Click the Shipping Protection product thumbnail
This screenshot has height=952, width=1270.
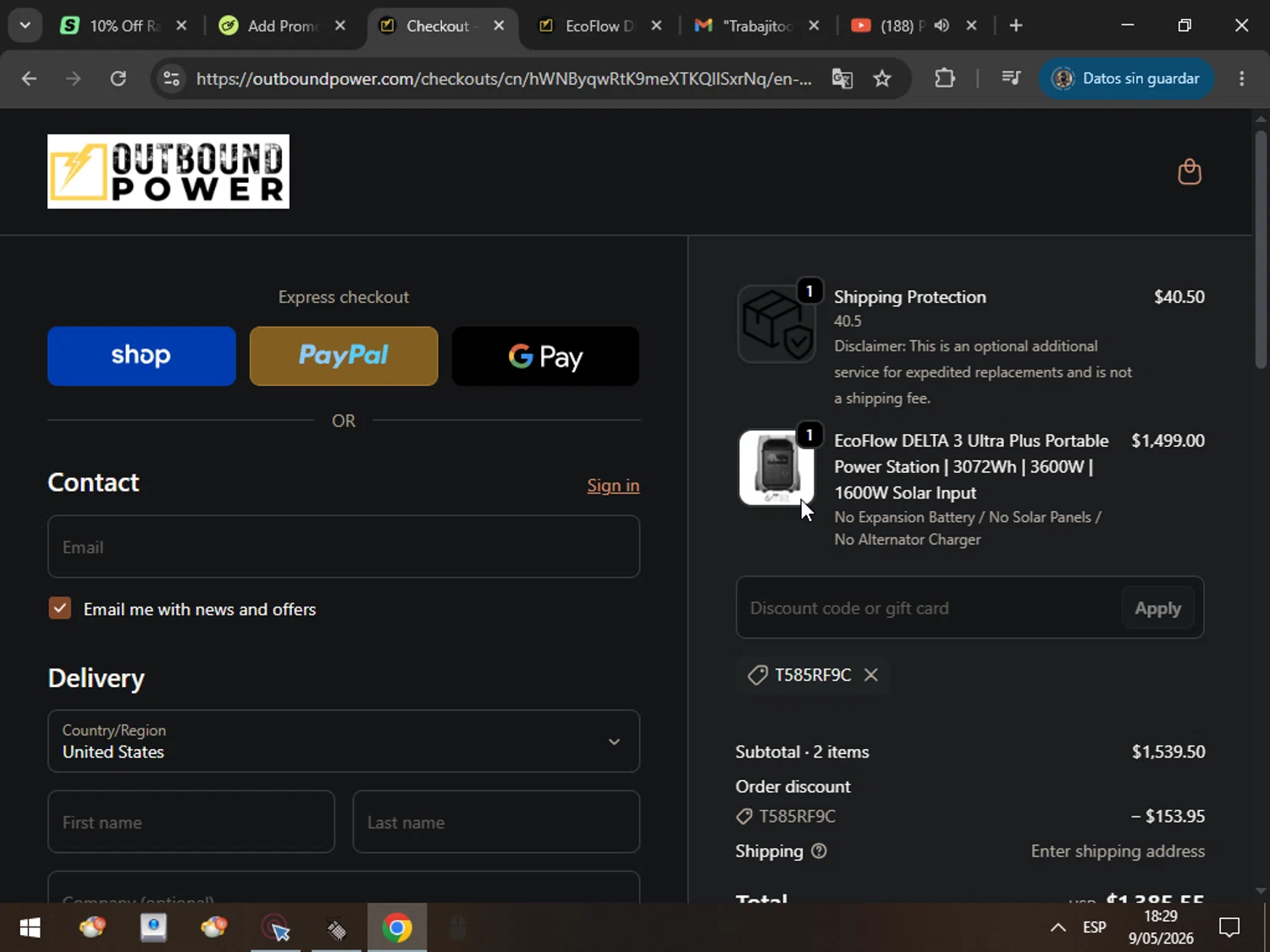point(776,324)
